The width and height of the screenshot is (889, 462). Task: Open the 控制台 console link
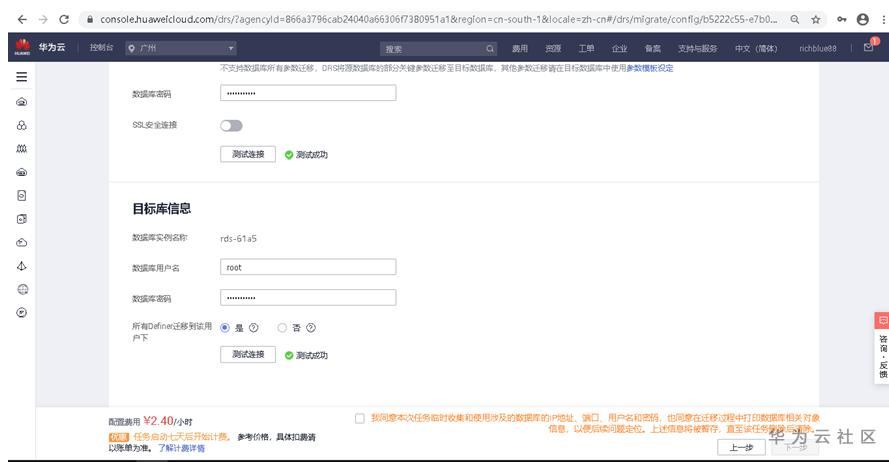[101, 48]
